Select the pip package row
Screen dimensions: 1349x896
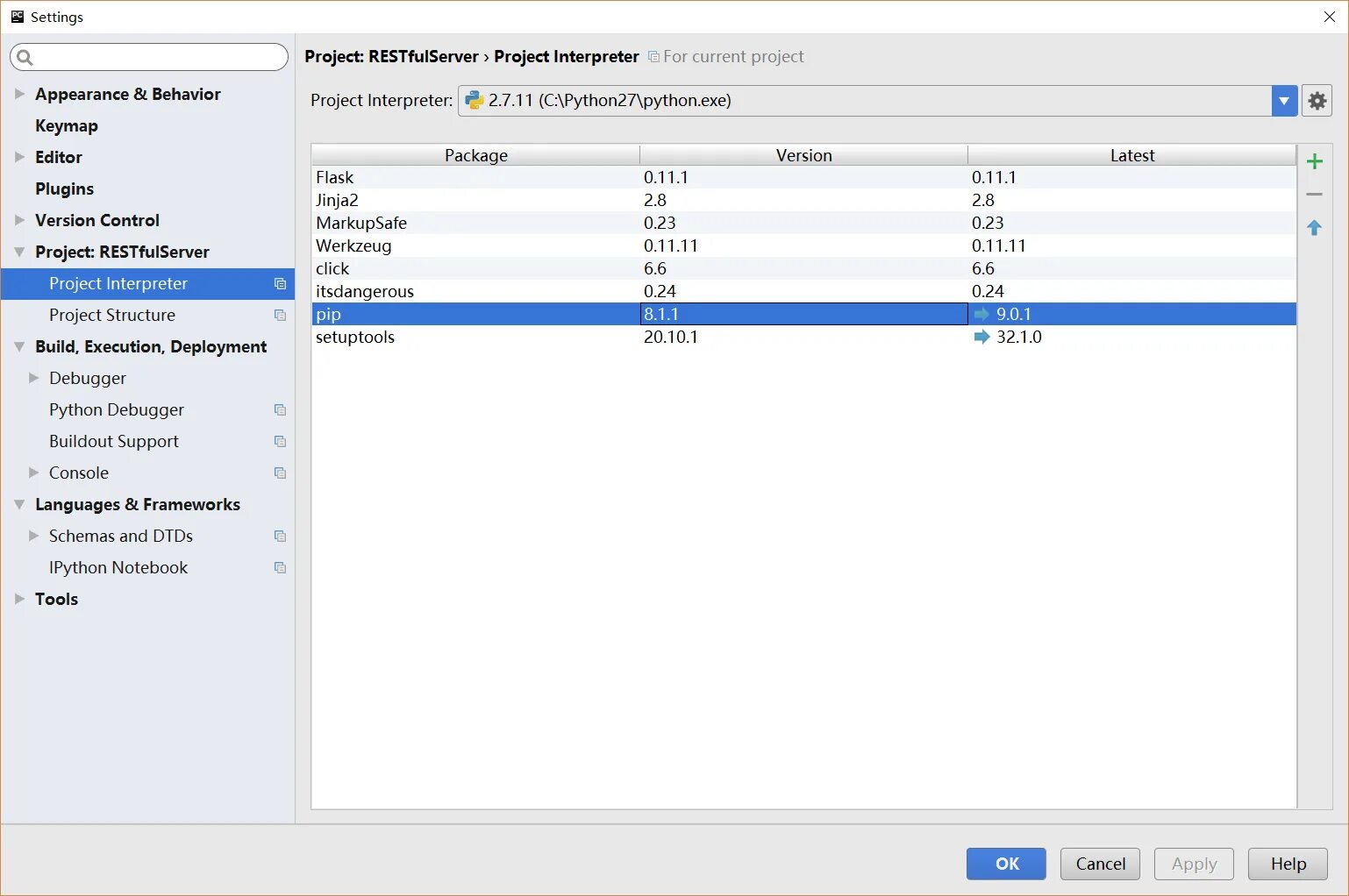point(804,314)
